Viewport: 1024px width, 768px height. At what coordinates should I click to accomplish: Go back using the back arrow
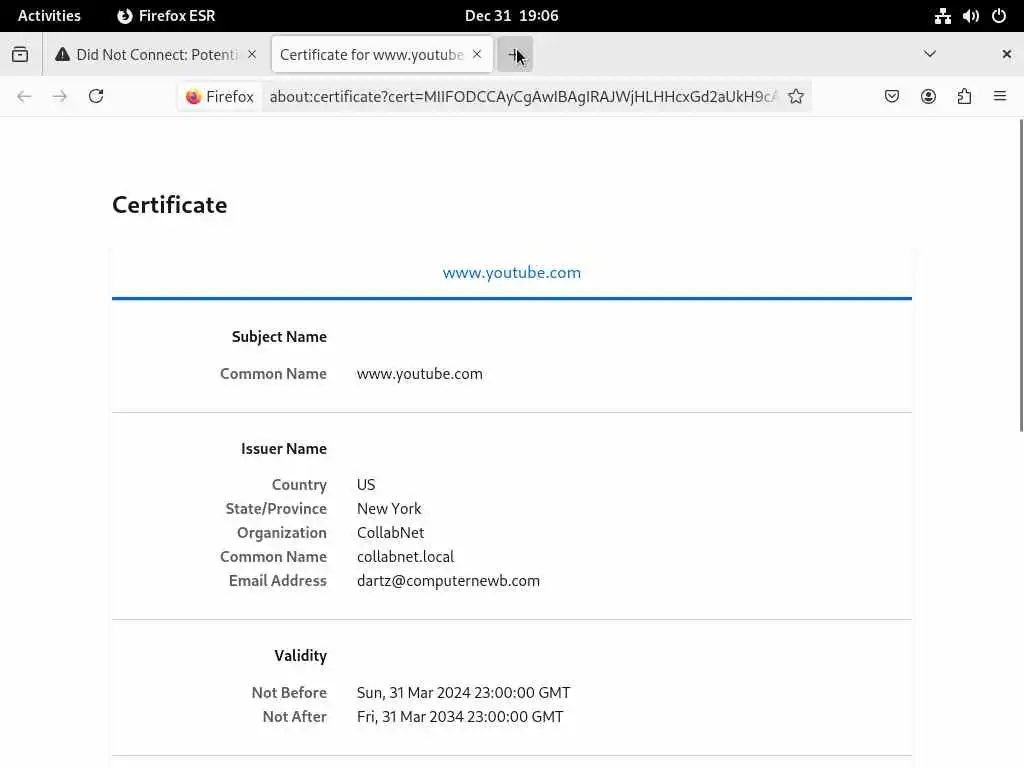click(24, 97)
